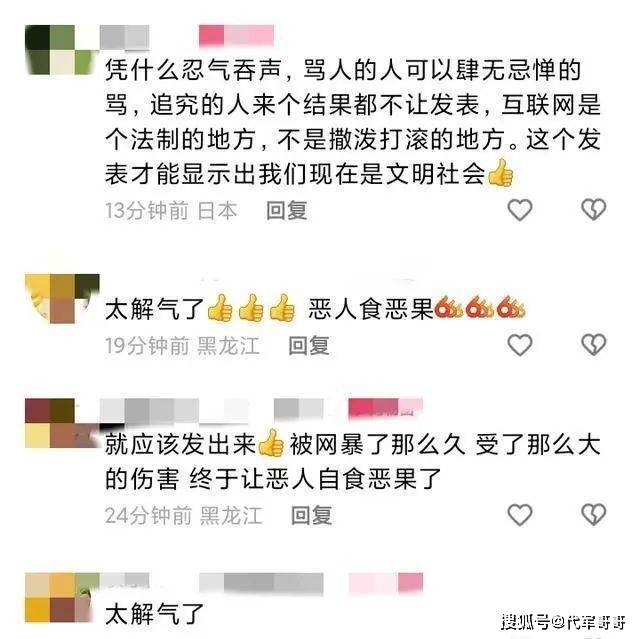
Task: Tap the blurred username of first commenter
Action: point(124,38)
